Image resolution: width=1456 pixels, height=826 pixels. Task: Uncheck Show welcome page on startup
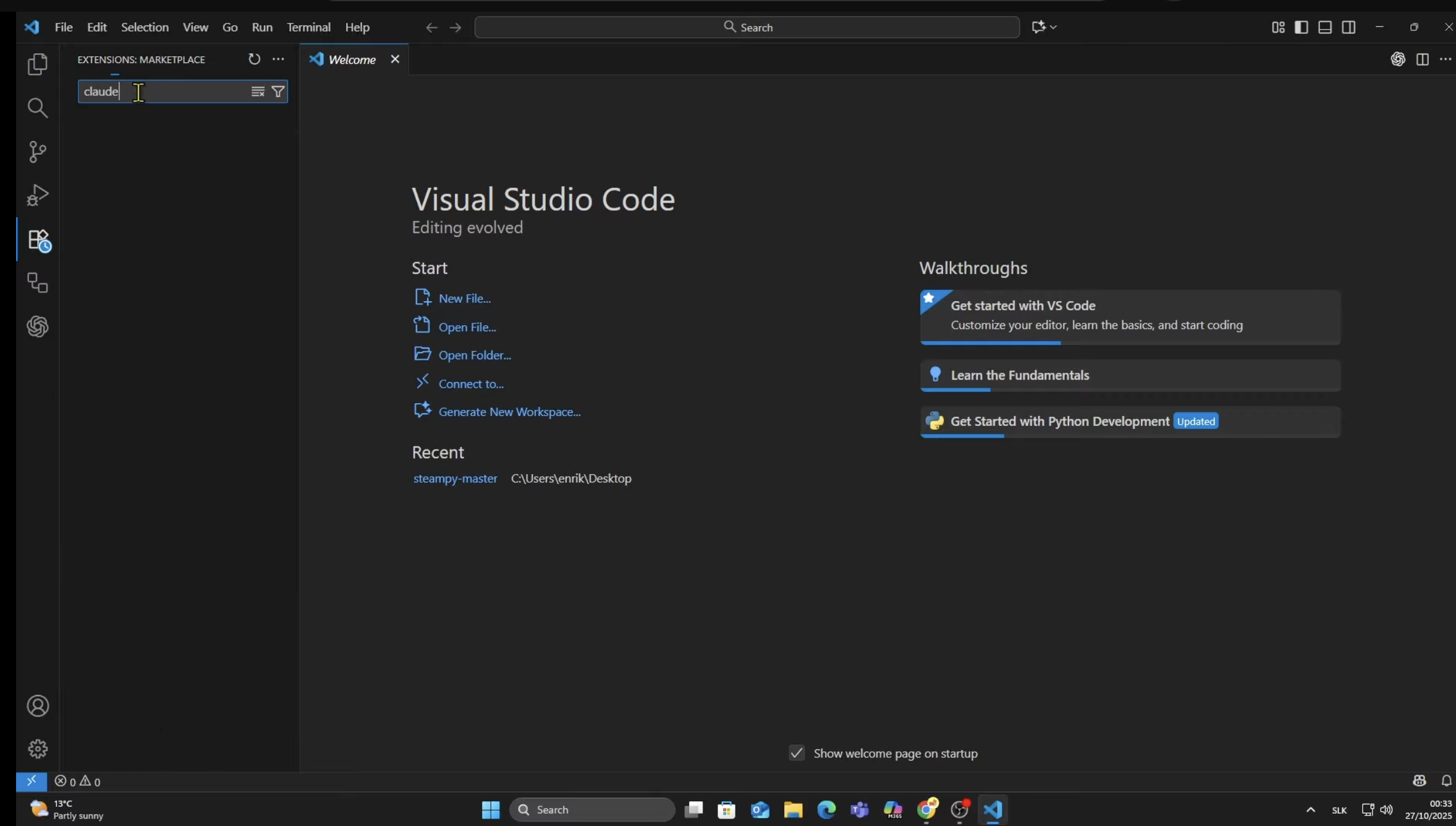[x=797, y=753]
